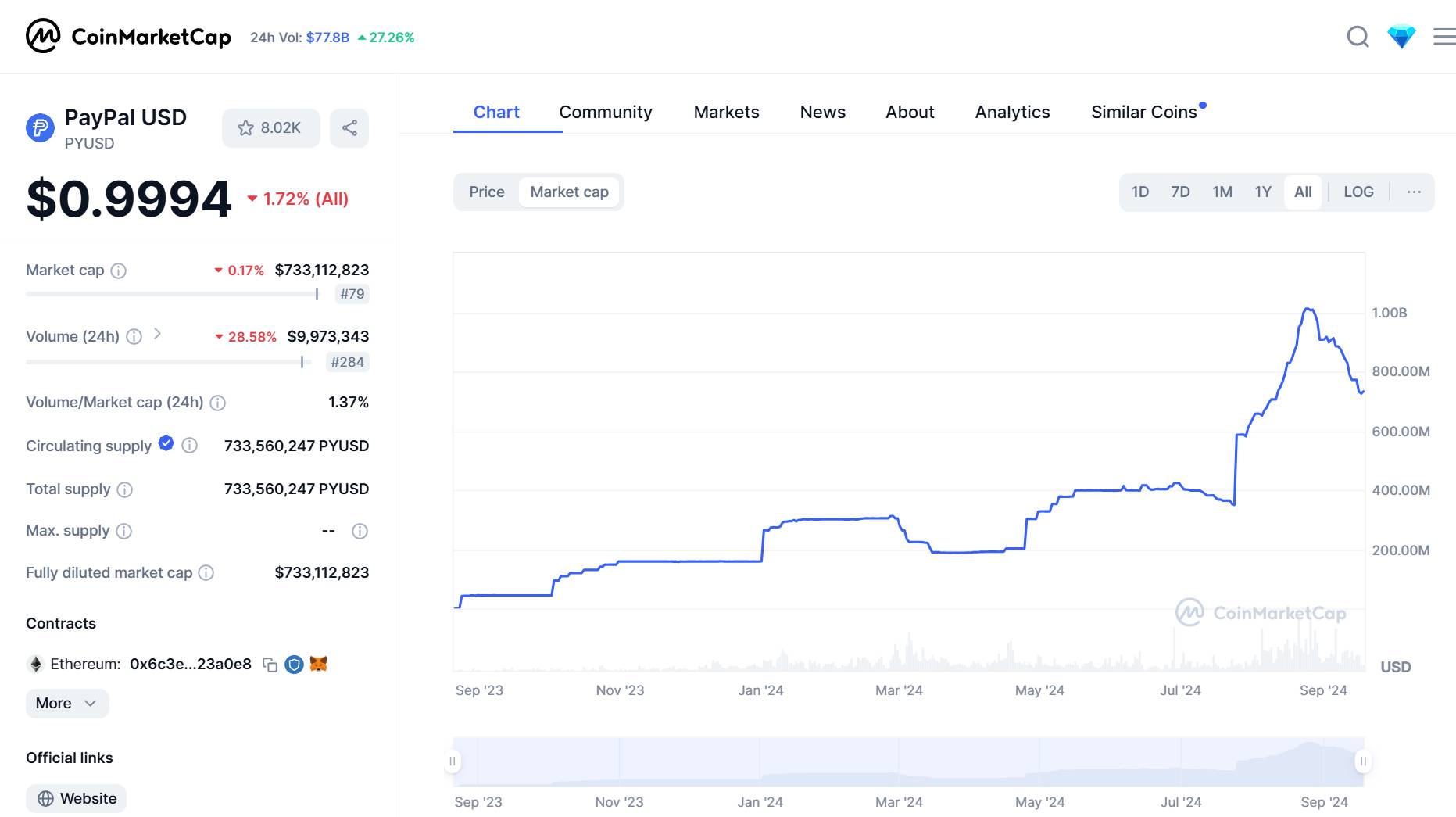Click the 24h Vol $77.8B value
1456x817 pixels.
pyautogui.click(x=327, y=38)
